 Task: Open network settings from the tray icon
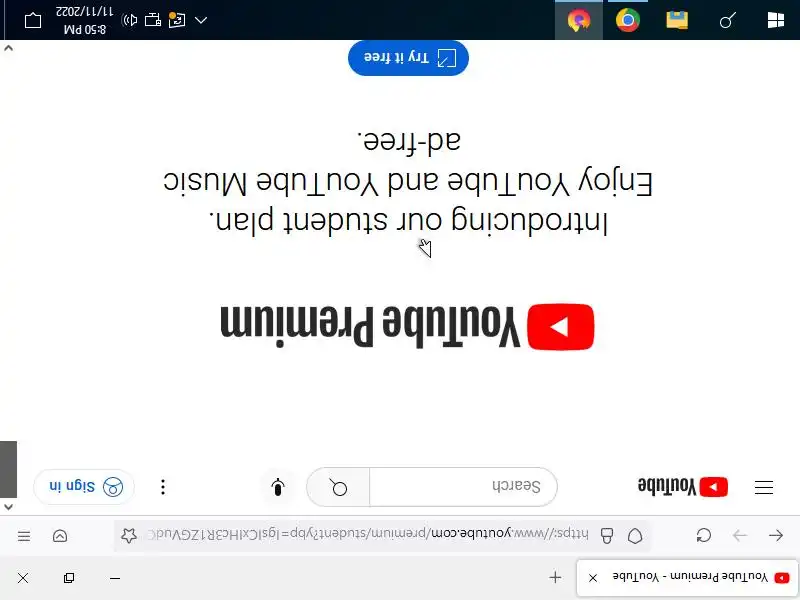click(x=153, y=20)
